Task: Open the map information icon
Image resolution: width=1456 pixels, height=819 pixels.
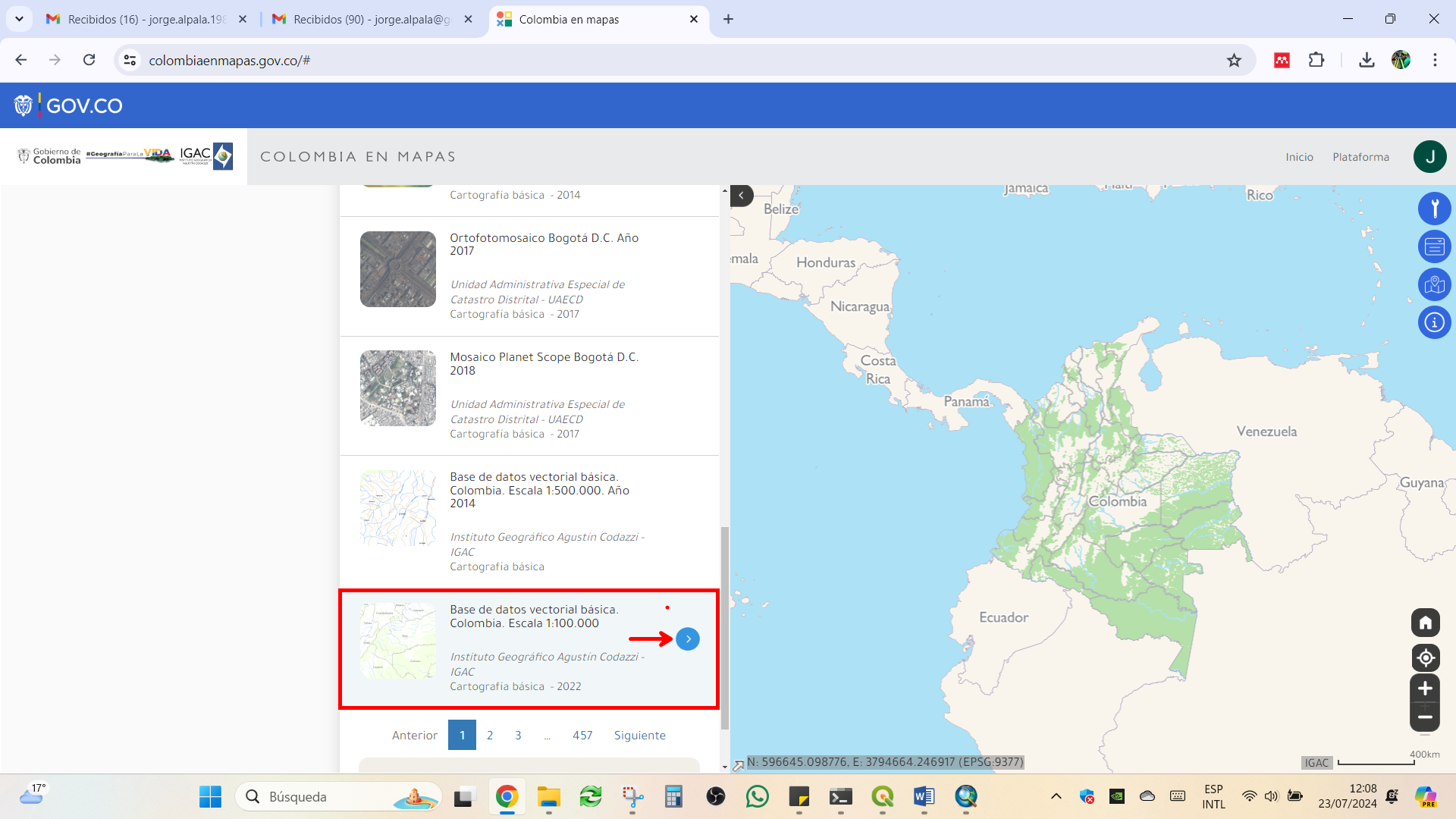Action: point(1434,322)
